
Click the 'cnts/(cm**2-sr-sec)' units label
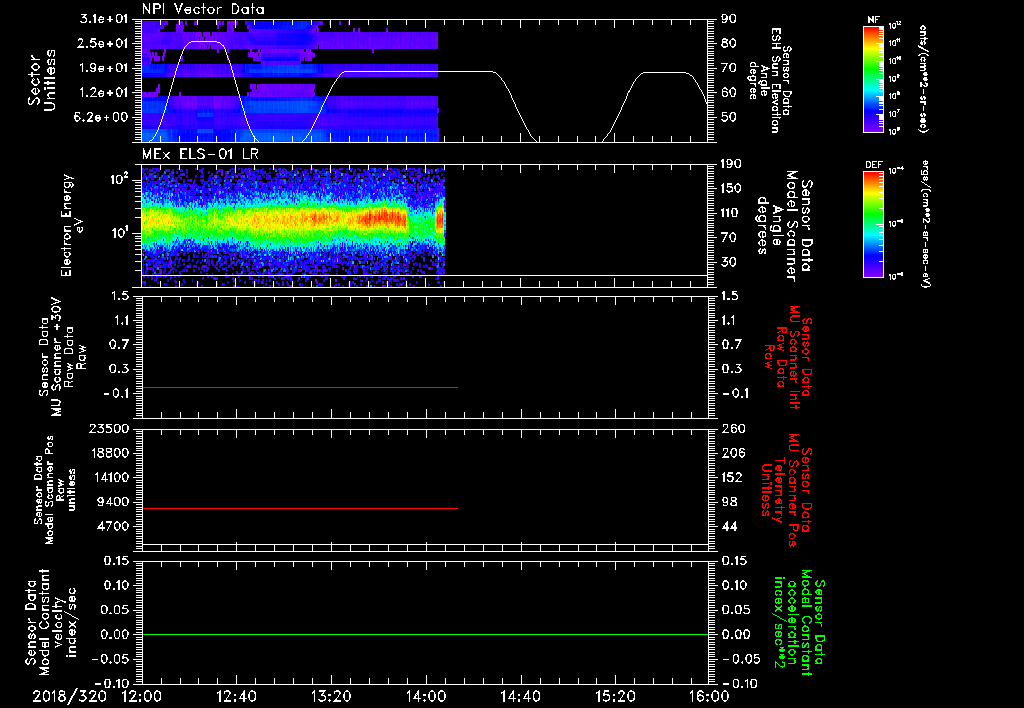923,79
